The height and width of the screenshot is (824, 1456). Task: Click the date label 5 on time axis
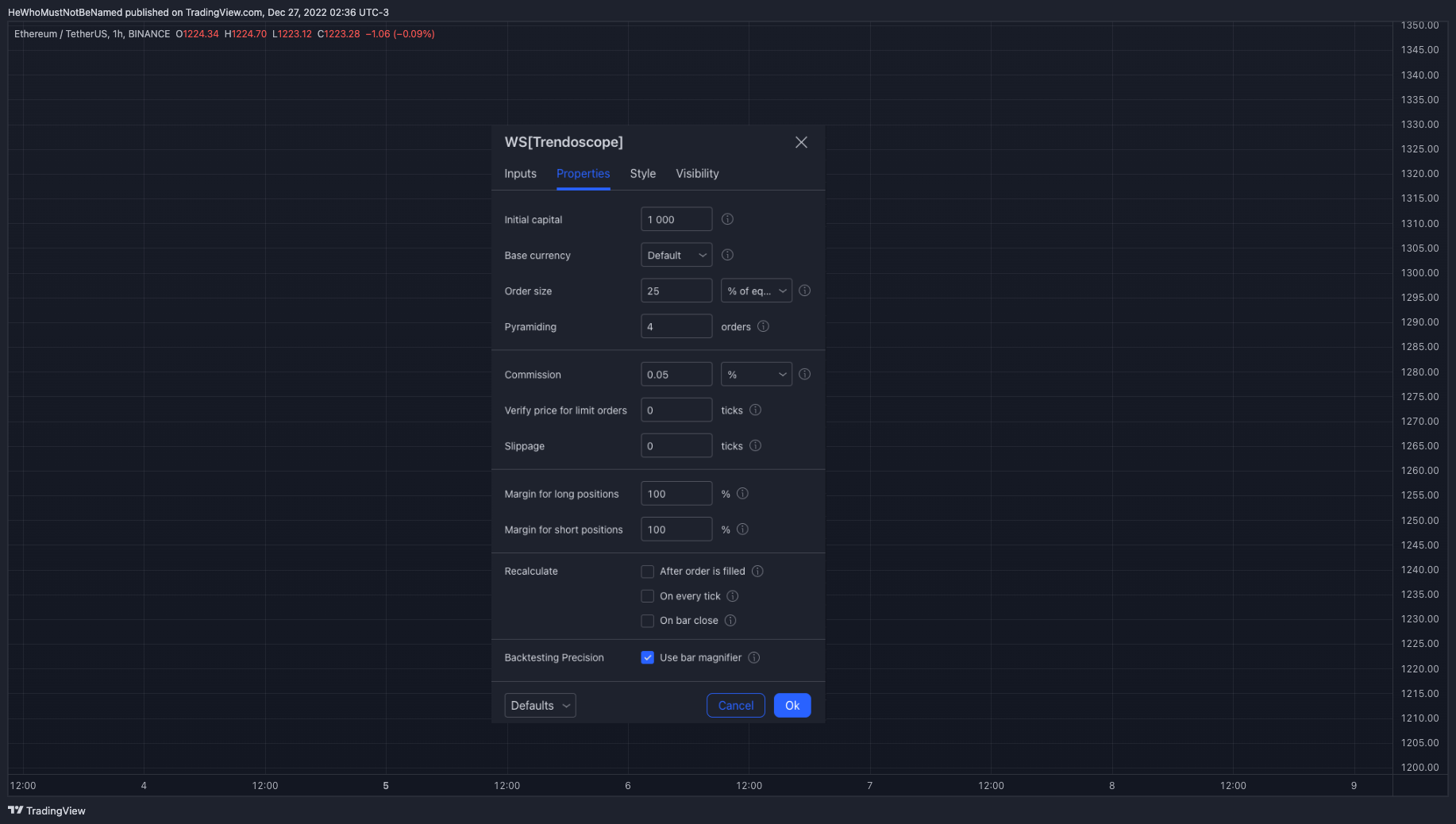click(x=386, y=785)
